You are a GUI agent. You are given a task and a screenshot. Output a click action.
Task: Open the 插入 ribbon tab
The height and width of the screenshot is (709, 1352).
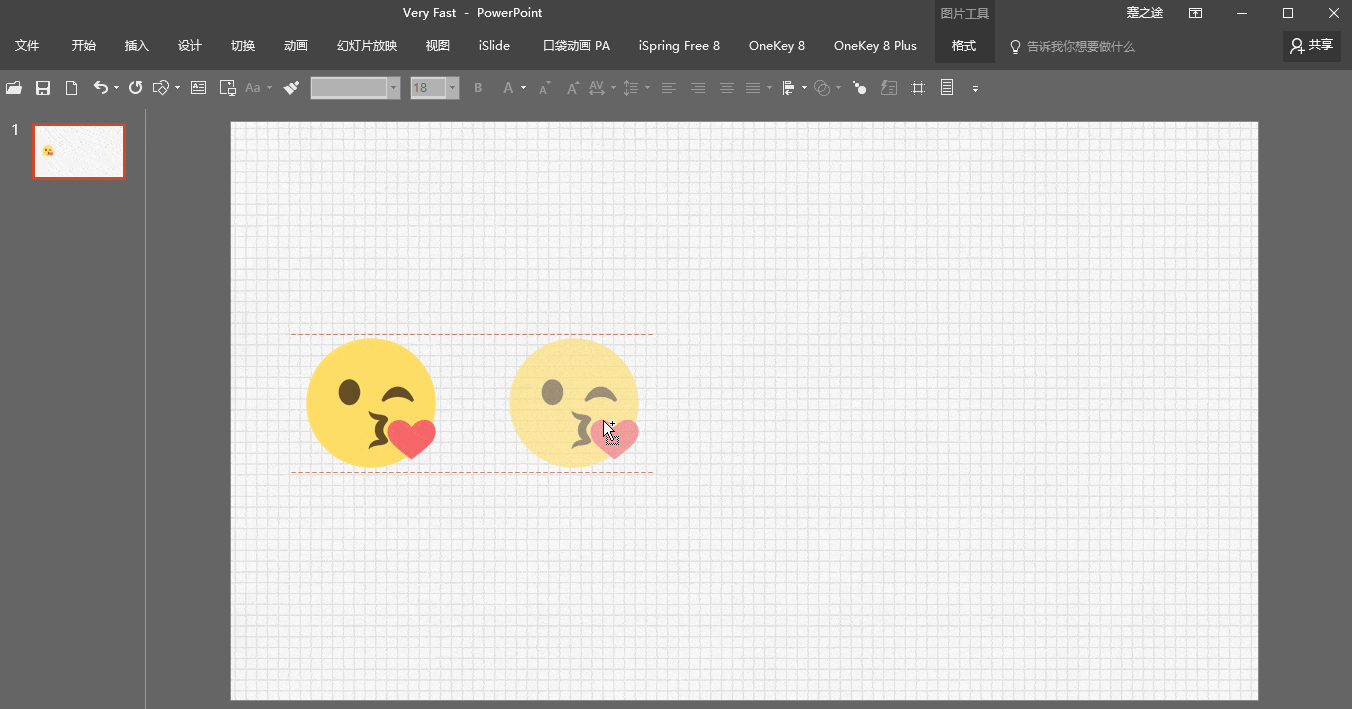click(136, 46)
